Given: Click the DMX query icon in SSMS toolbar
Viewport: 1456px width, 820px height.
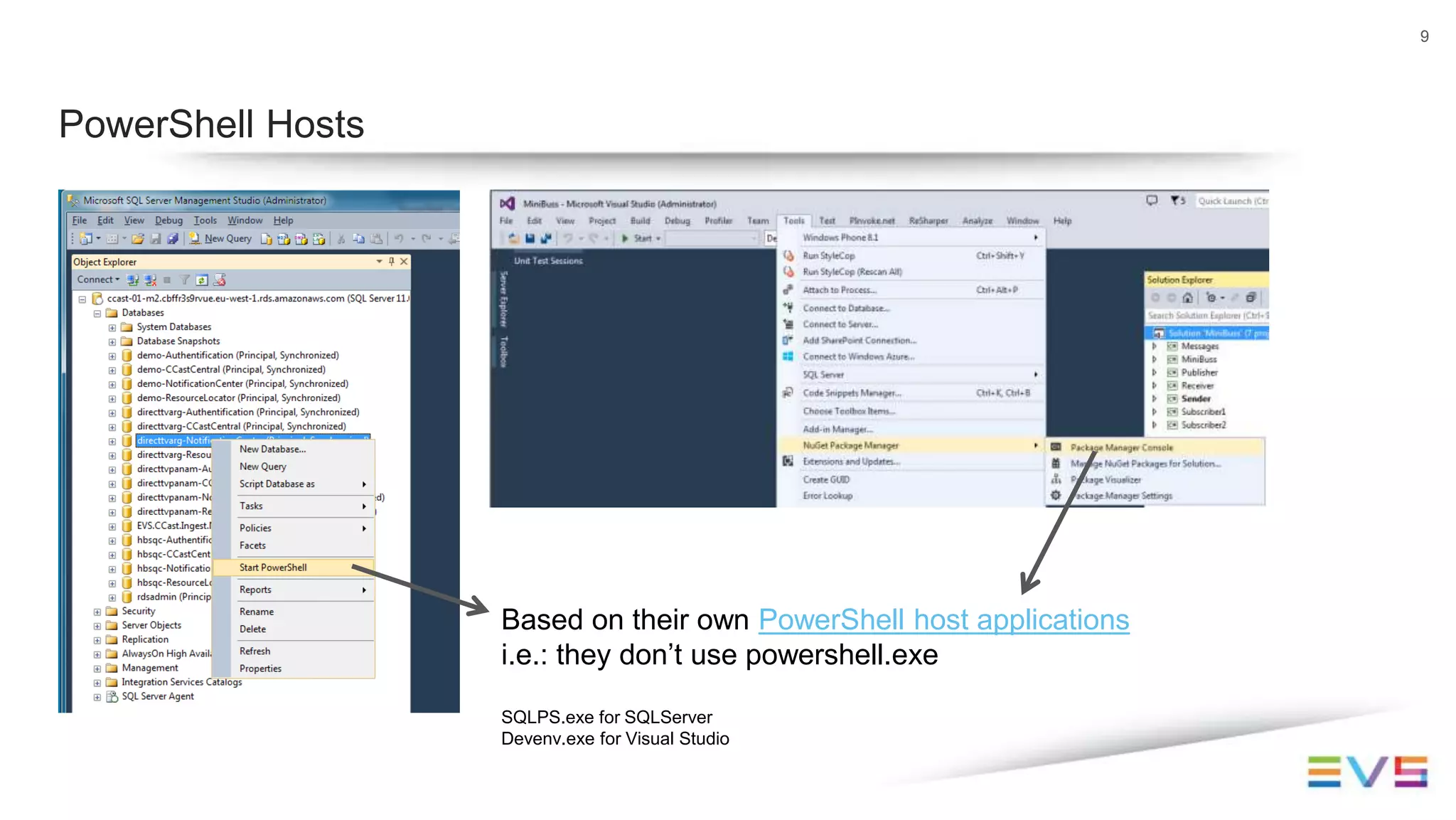Looking at the screenshot, I should [301, 239].
